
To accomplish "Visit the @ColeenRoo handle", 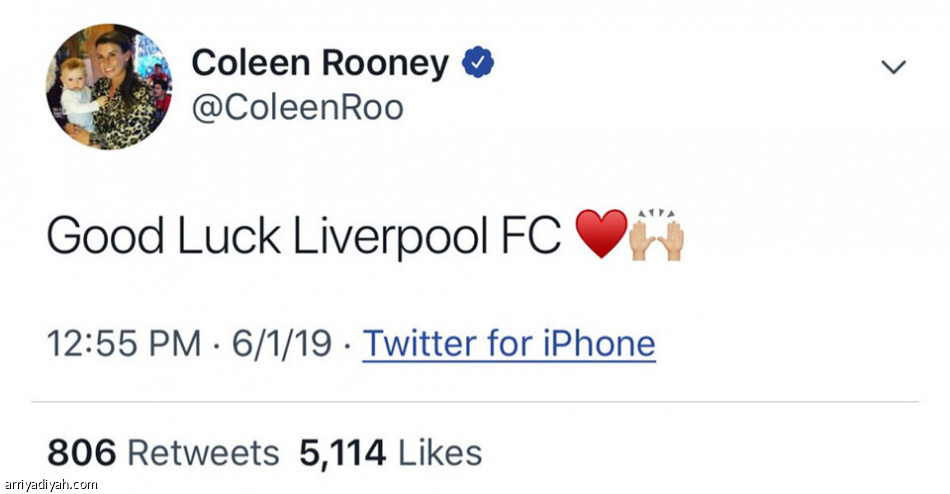I will pyautogui.click(x=297, y=108).
